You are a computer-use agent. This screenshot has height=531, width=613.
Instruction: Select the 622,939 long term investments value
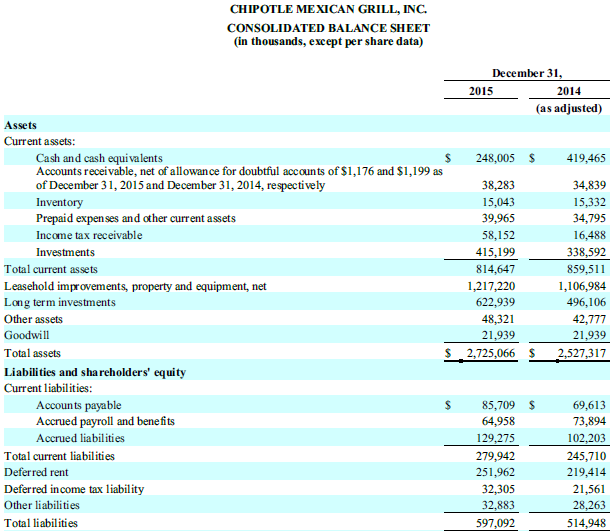click(x=495, y=302)
